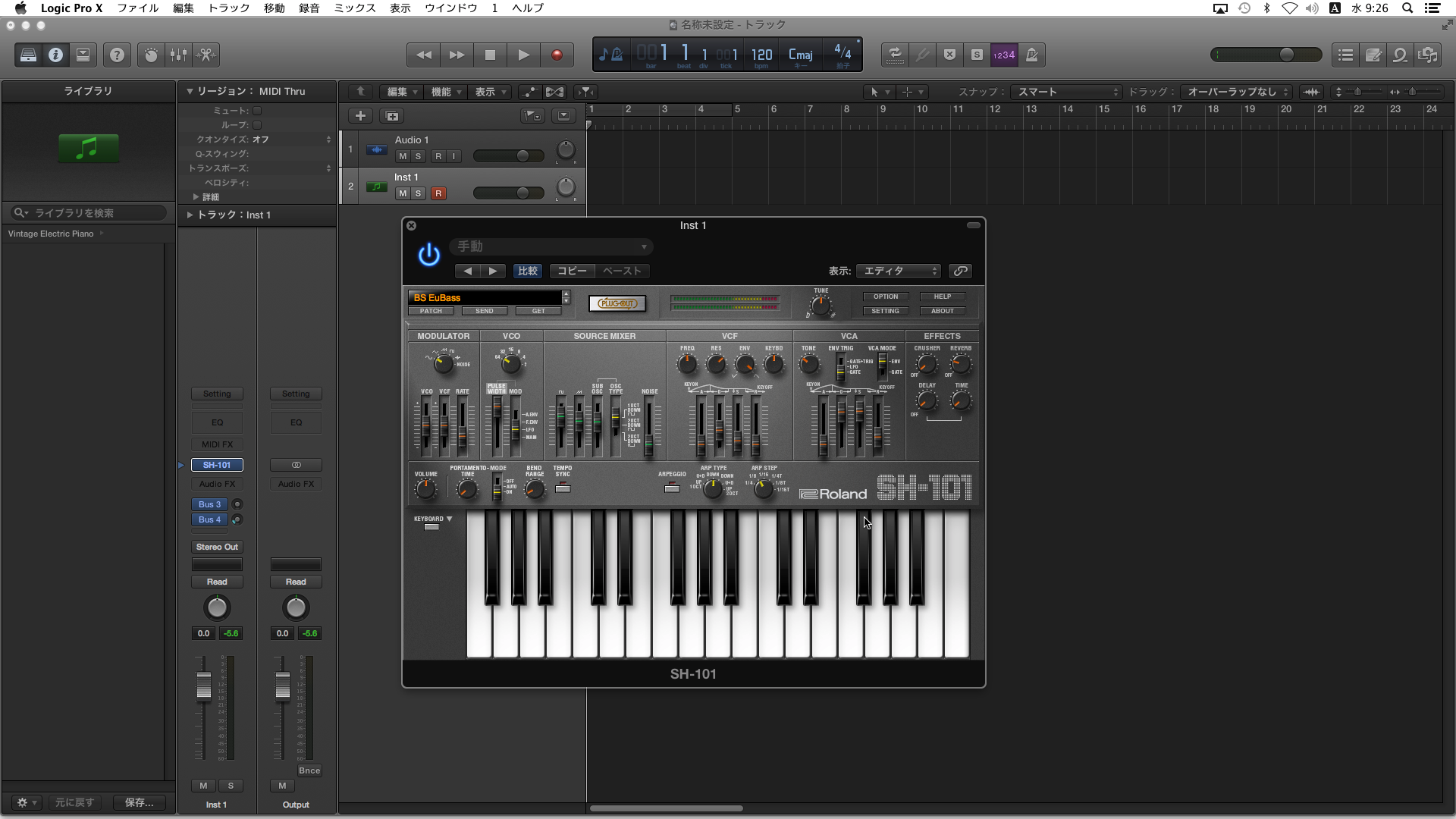
Task: Toggle the Inspector info icon
Action: pos(55,55)
